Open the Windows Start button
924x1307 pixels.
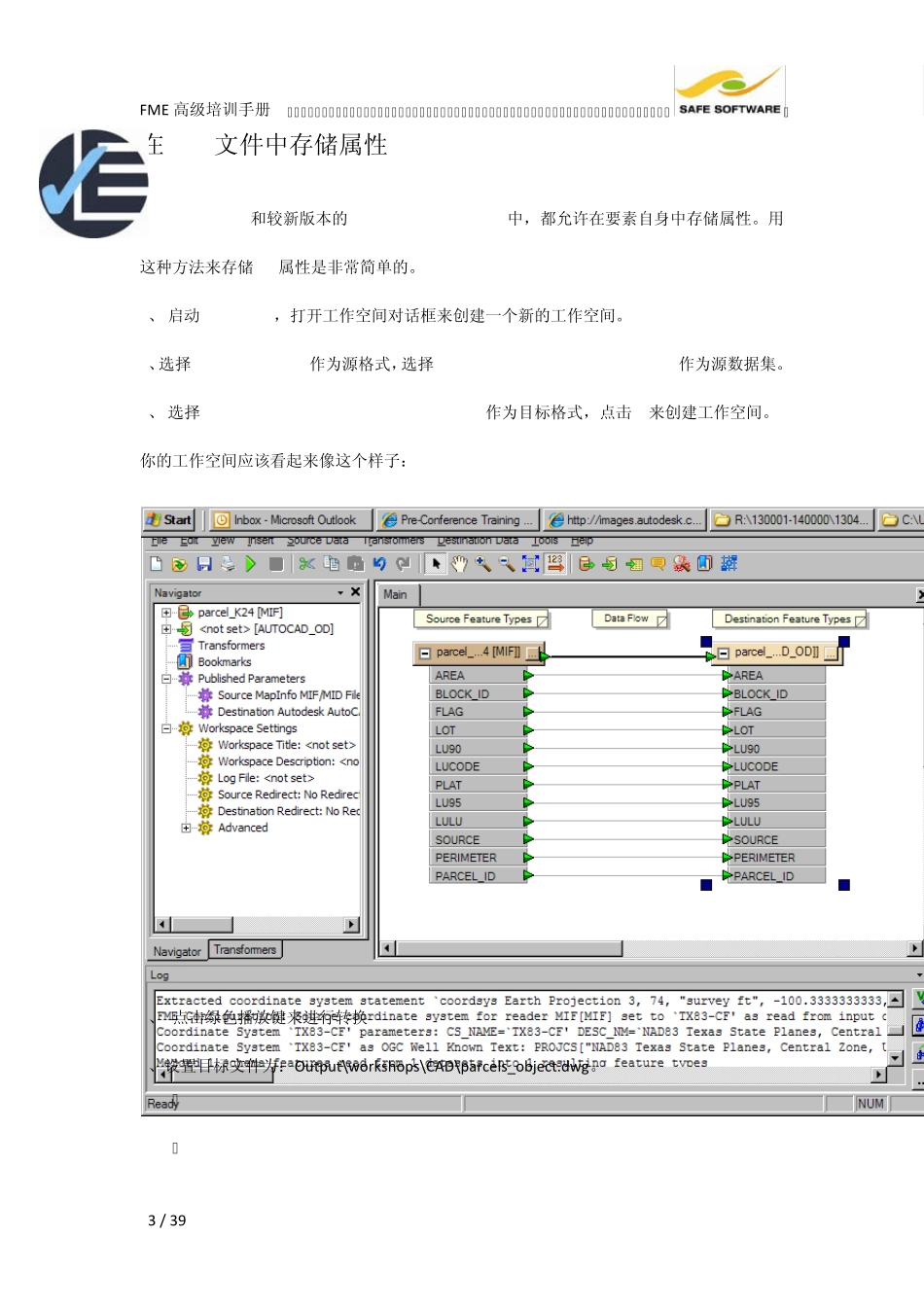169,520
